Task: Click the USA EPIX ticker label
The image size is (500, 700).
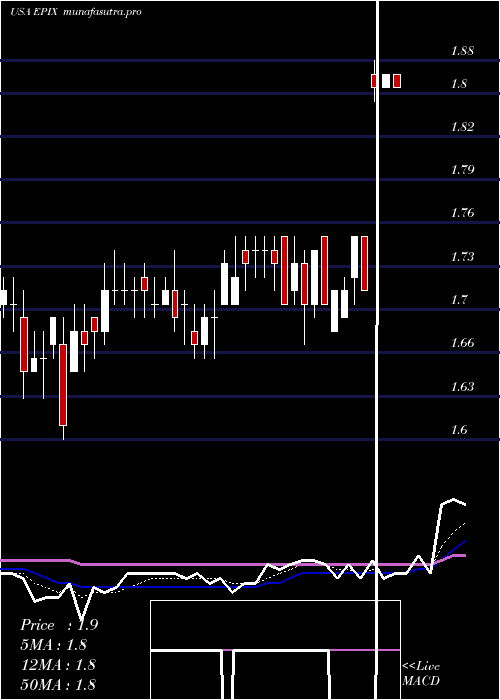Action: point(32,12)
